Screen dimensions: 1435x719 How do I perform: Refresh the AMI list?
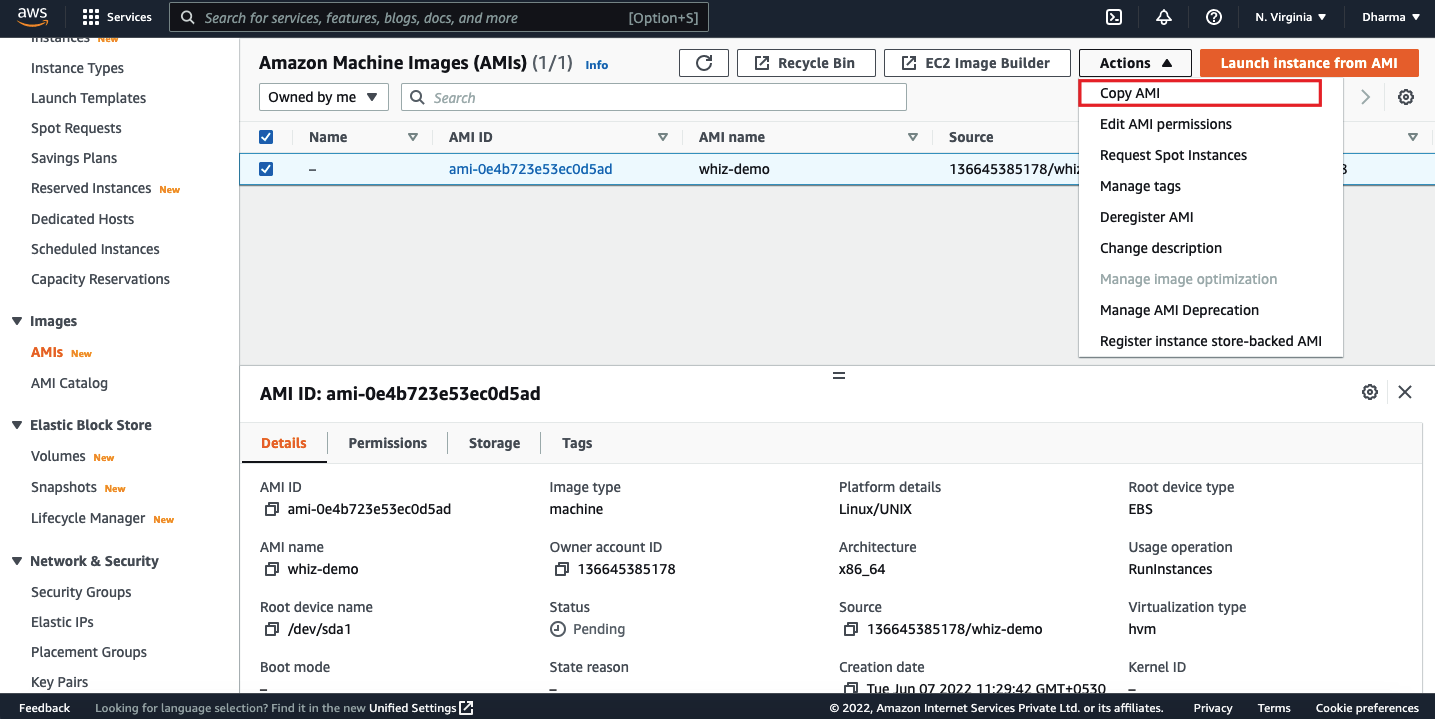tap(704, 63)
